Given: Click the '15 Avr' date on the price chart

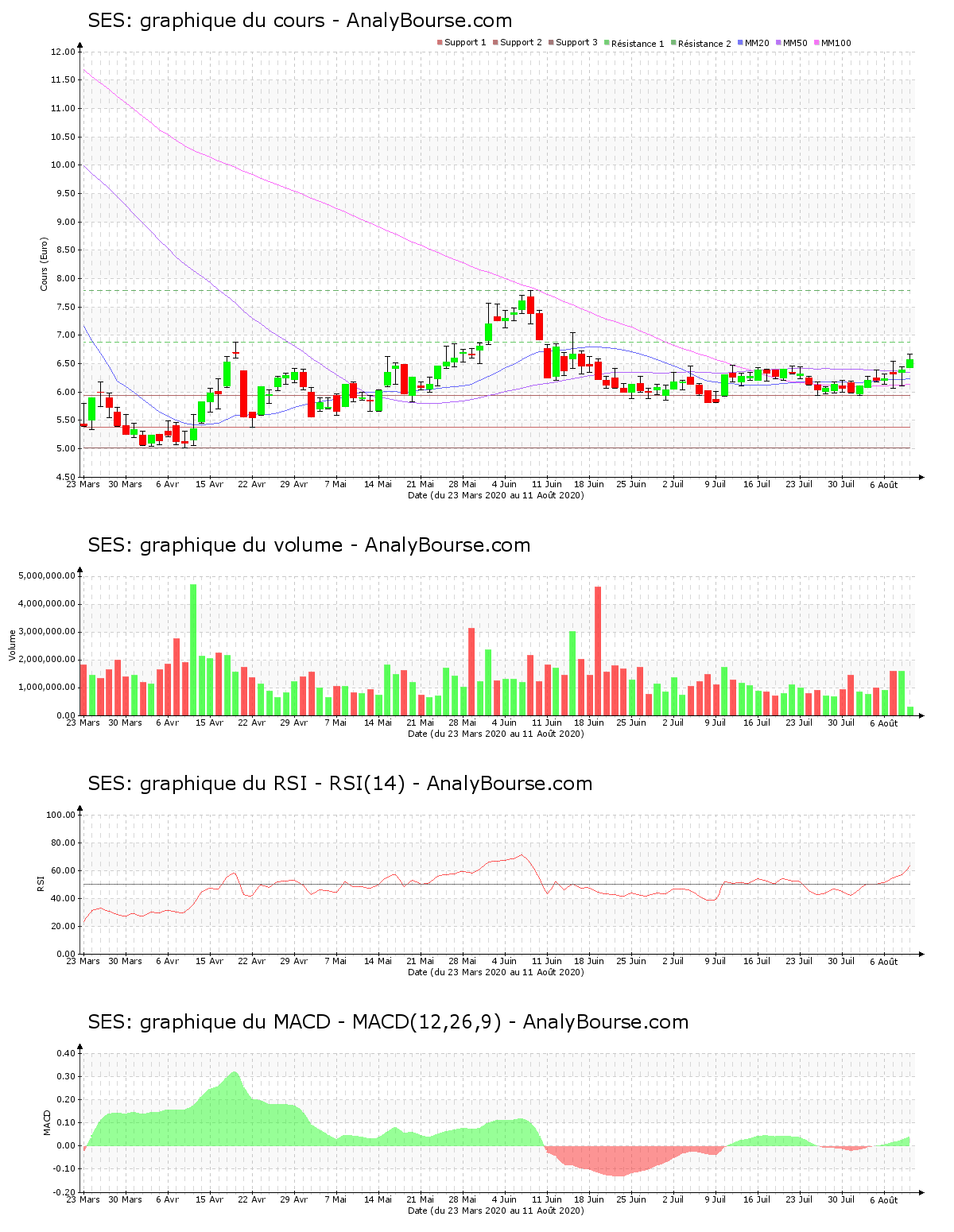Looking at the screenshot, I should (210, 484).
